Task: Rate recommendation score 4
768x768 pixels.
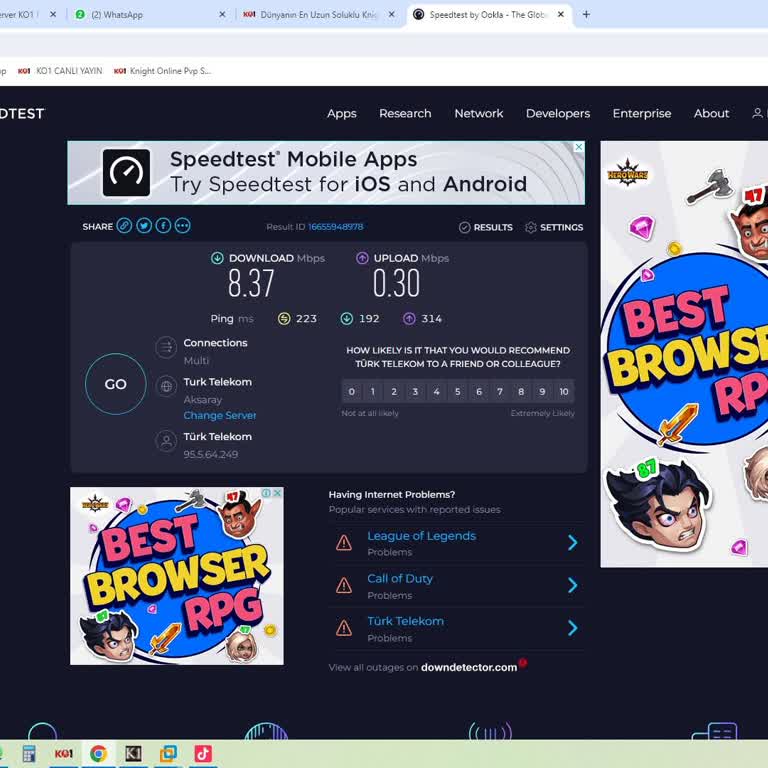Action: tap(436, 391)
